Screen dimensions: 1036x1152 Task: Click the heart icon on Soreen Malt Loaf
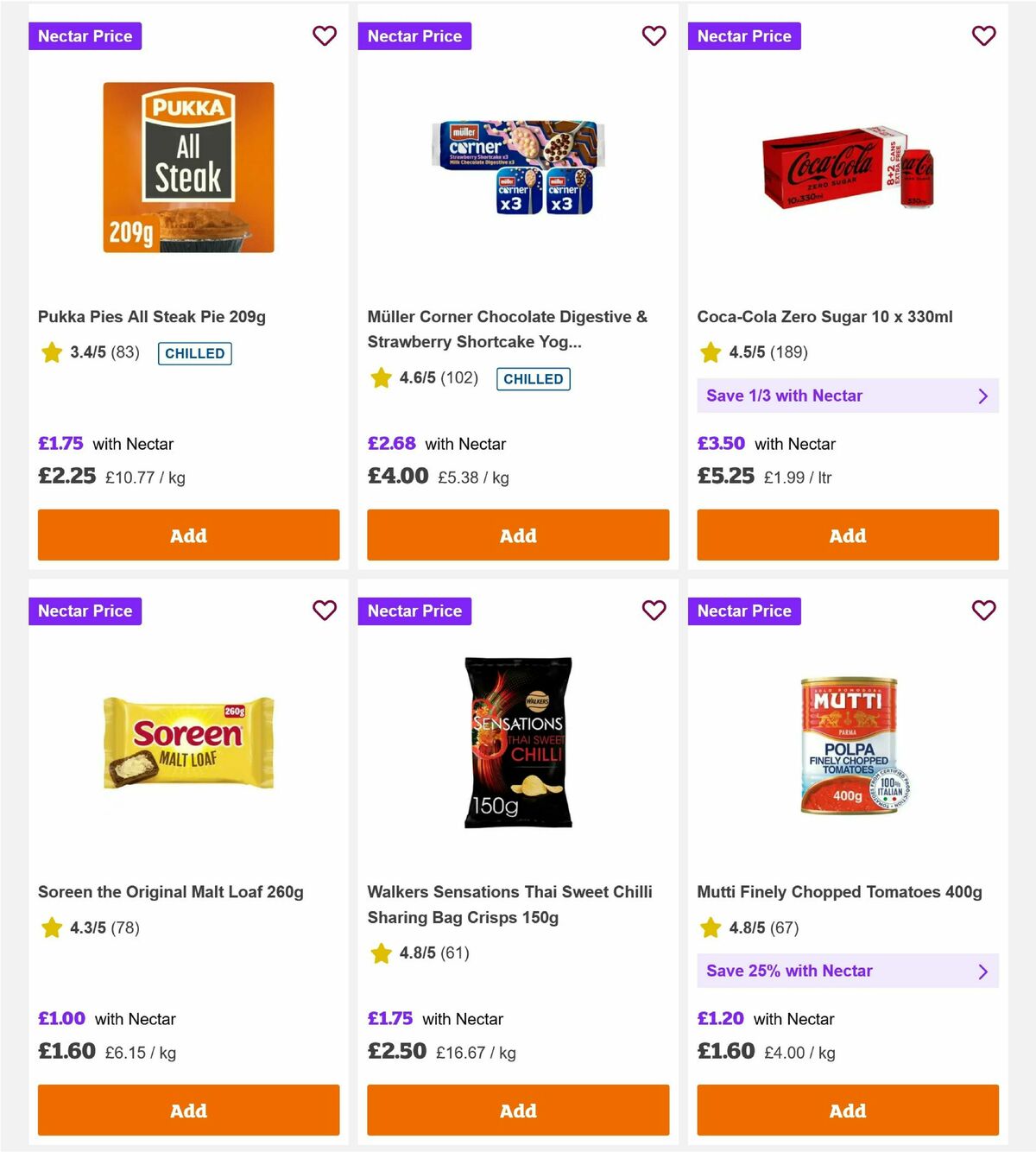pos(325,611)
